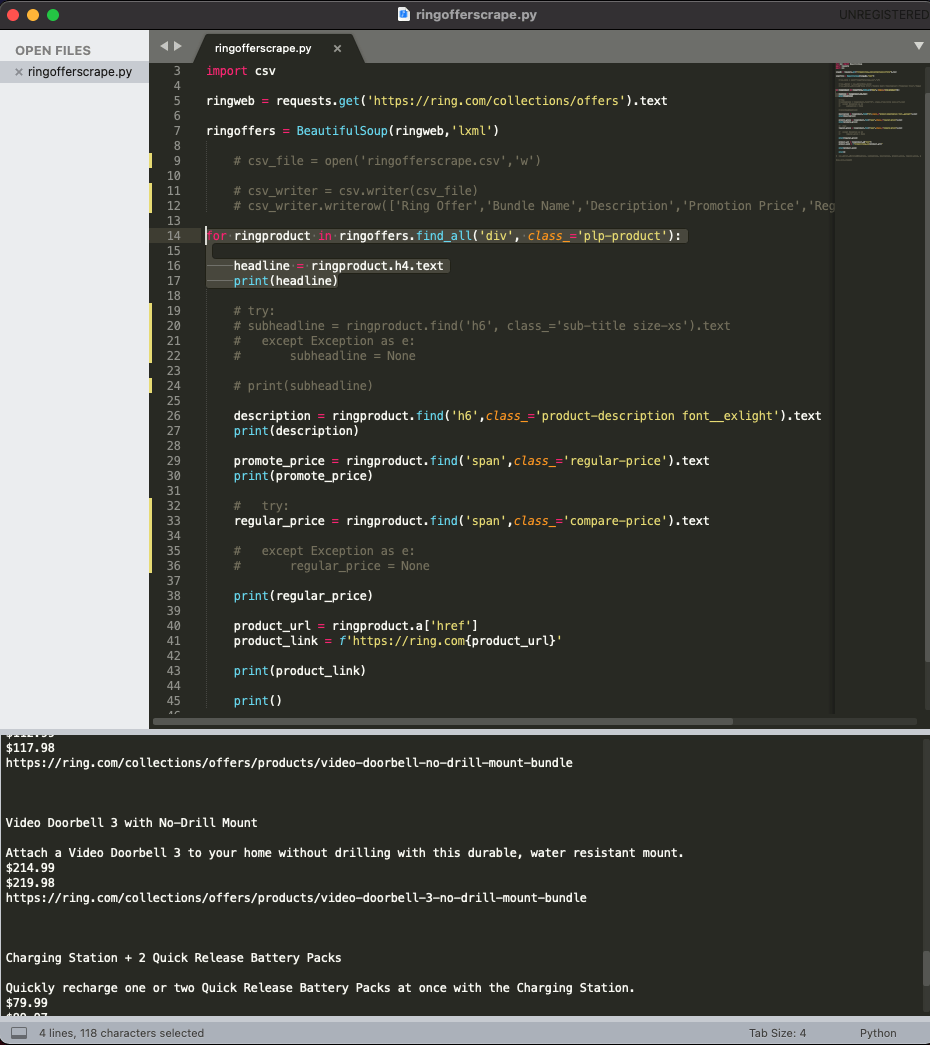Click the horizontal scrollbar of the editor
The width and height of the screenshot is (930, 1045).
(443, 721)
